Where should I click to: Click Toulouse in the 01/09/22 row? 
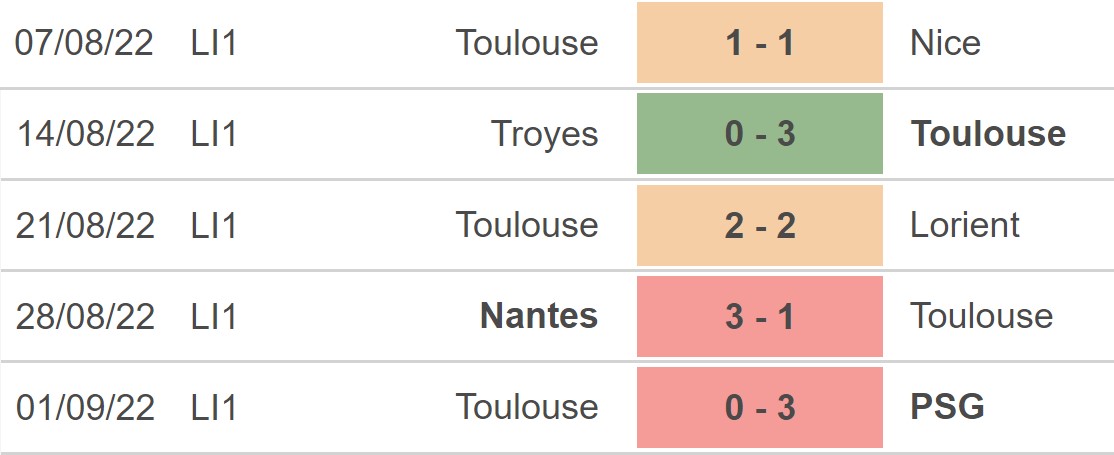(527, 407)
